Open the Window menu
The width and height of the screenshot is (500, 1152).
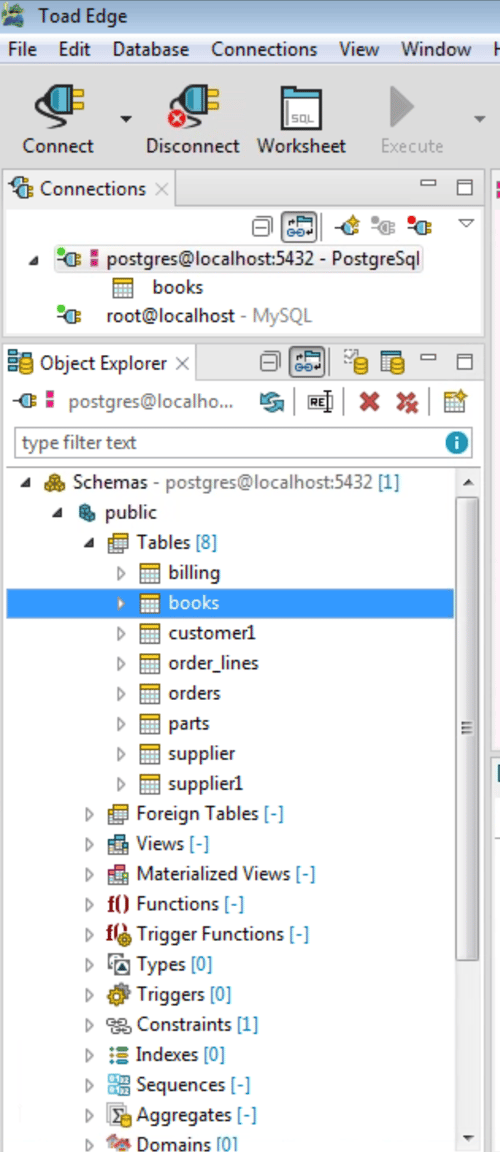[x=436, y=50]
